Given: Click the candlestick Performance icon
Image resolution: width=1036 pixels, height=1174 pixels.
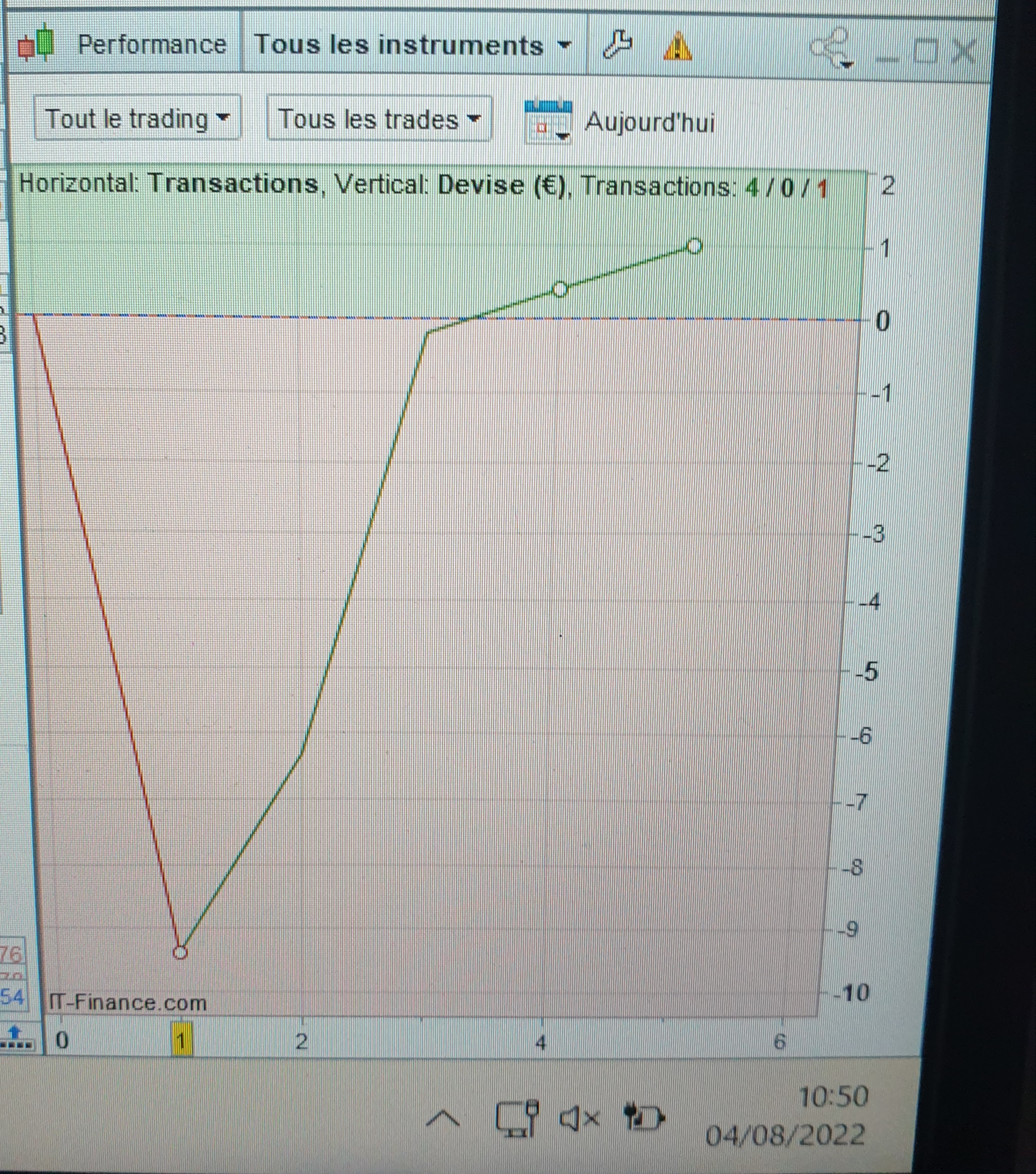Looking at the screenshot, I should tap(36, 45).
